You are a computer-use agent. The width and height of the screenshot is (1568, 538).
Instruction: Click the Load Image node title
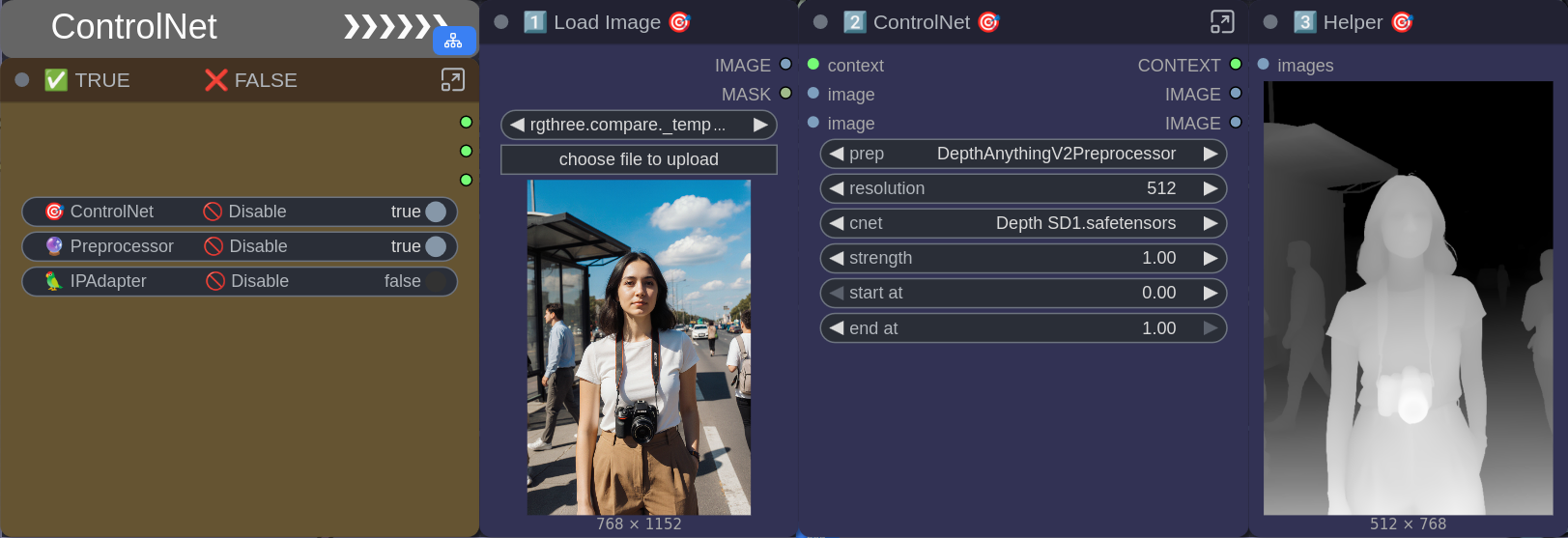(x=607, y=22)
